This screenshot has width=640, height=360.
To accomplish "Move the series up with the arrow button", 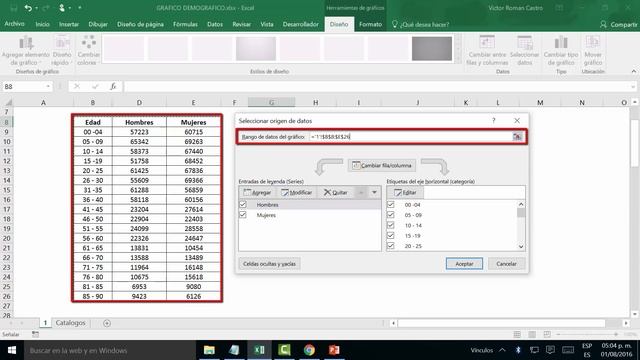I will pos(361,192).
